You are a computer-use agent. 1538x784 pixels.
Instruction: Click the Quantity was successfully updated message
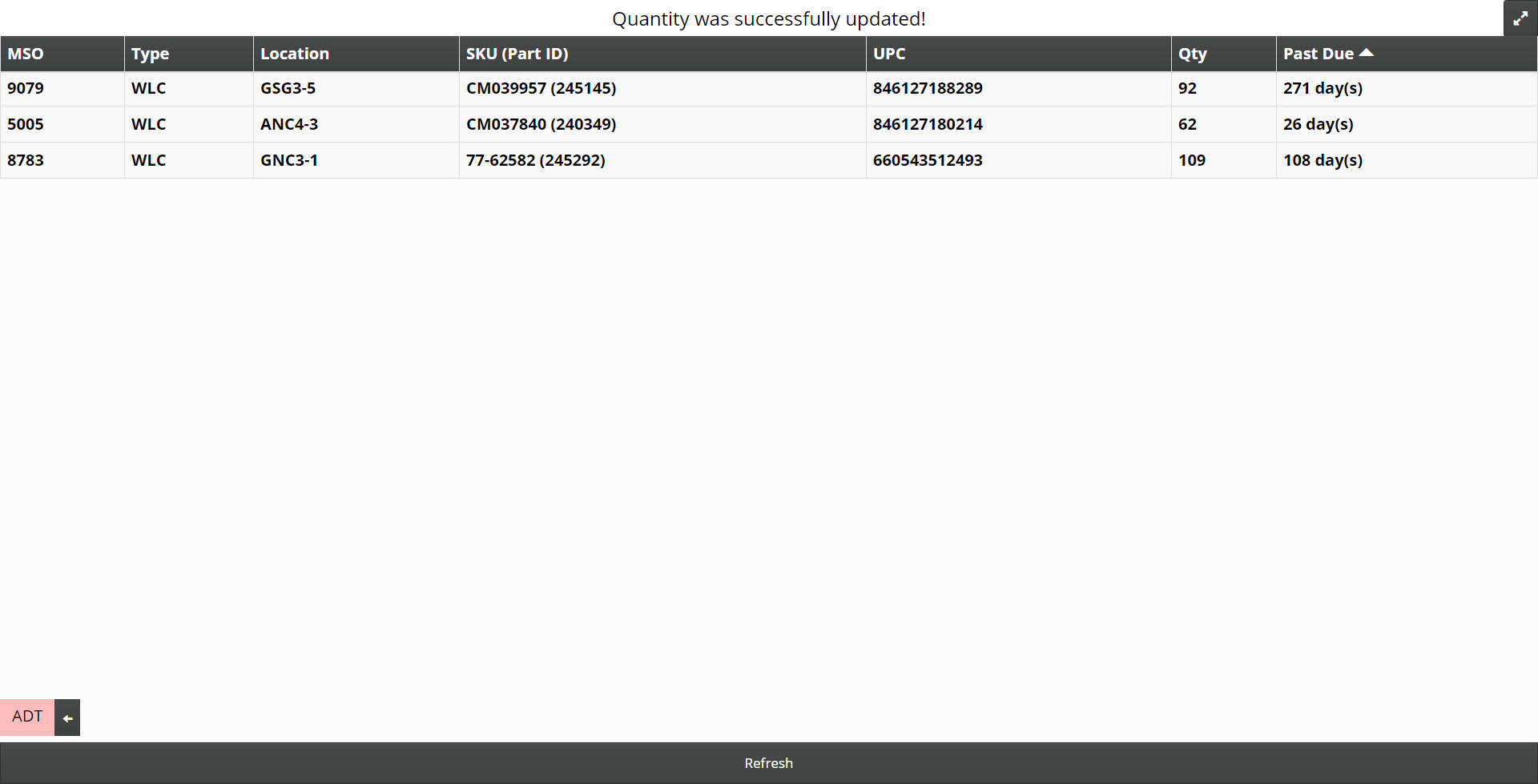(769, 18)
